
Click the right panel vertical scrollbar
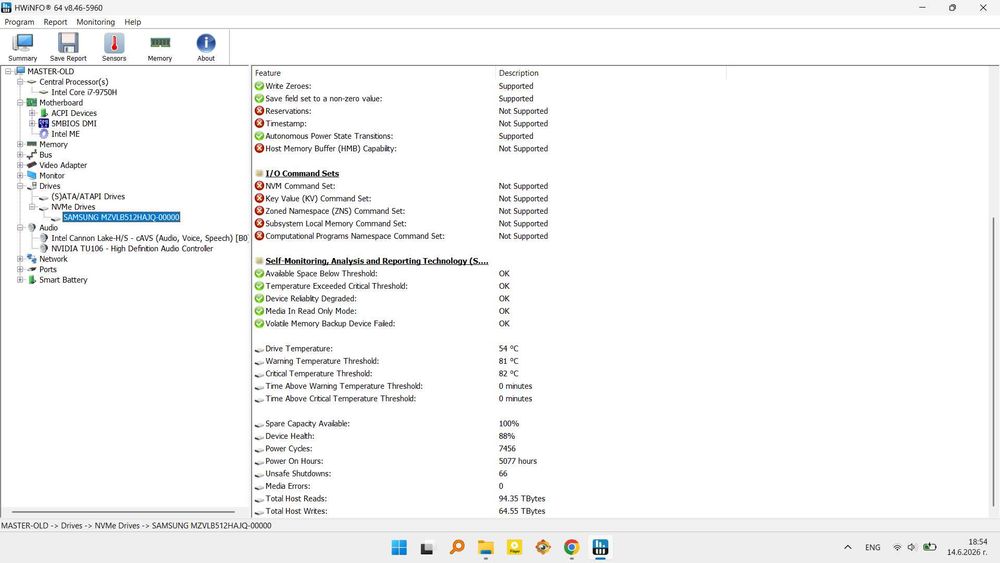993,362
